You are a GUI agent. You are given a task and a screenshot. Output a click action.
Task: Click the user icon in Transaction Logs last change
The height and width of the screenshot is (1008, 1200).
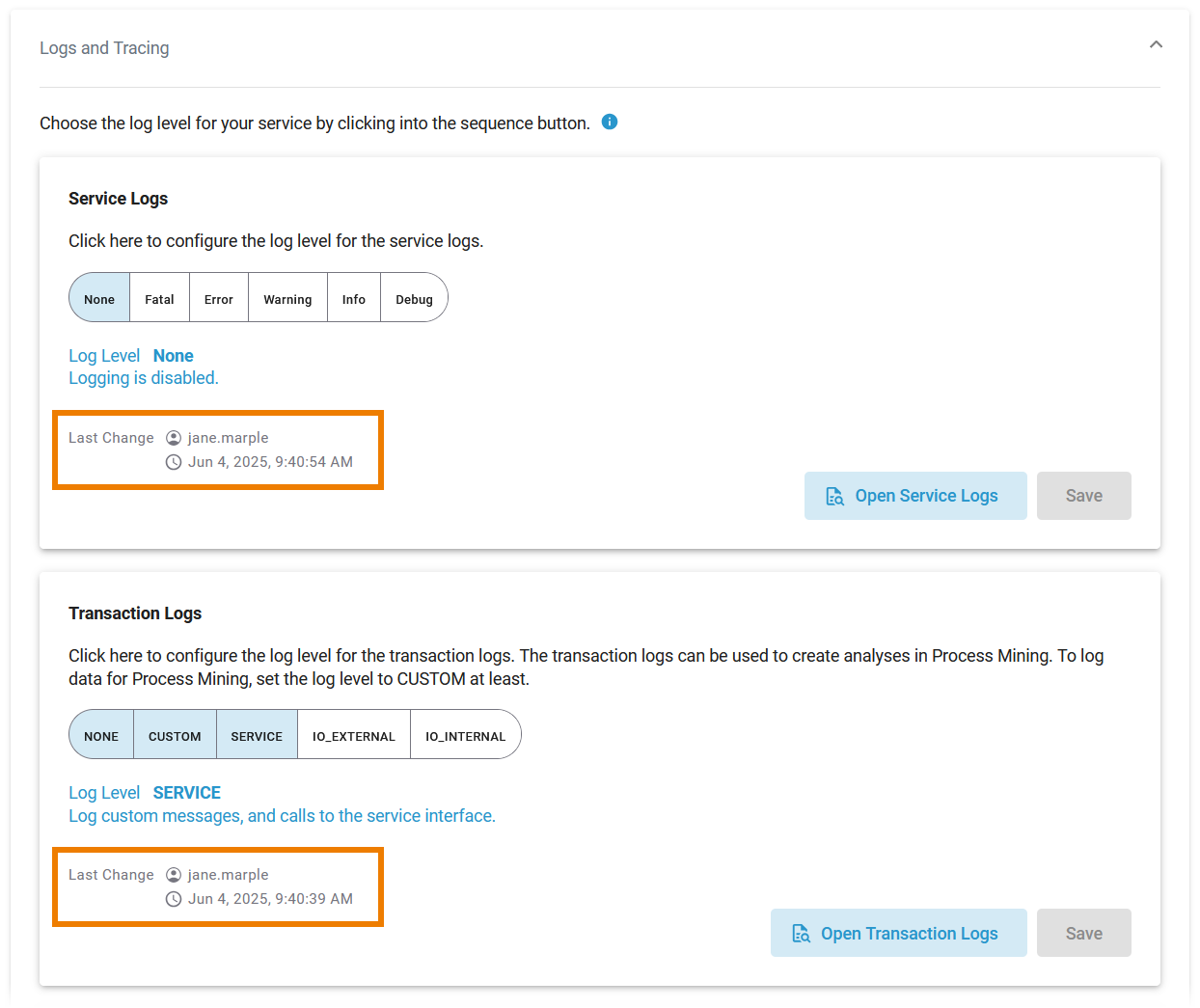click(x=174, y=875)
